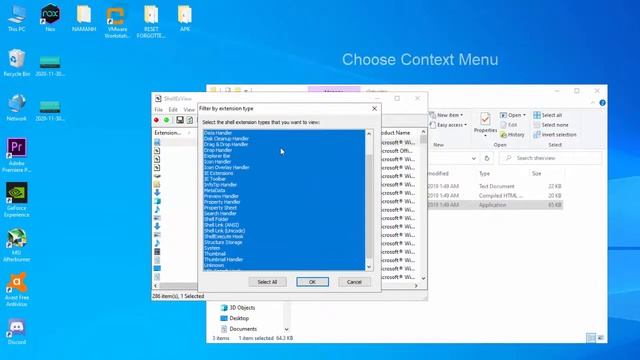
Task: Launch Avast Free Antivirus shortcut
Action: (x=16, y=289)
